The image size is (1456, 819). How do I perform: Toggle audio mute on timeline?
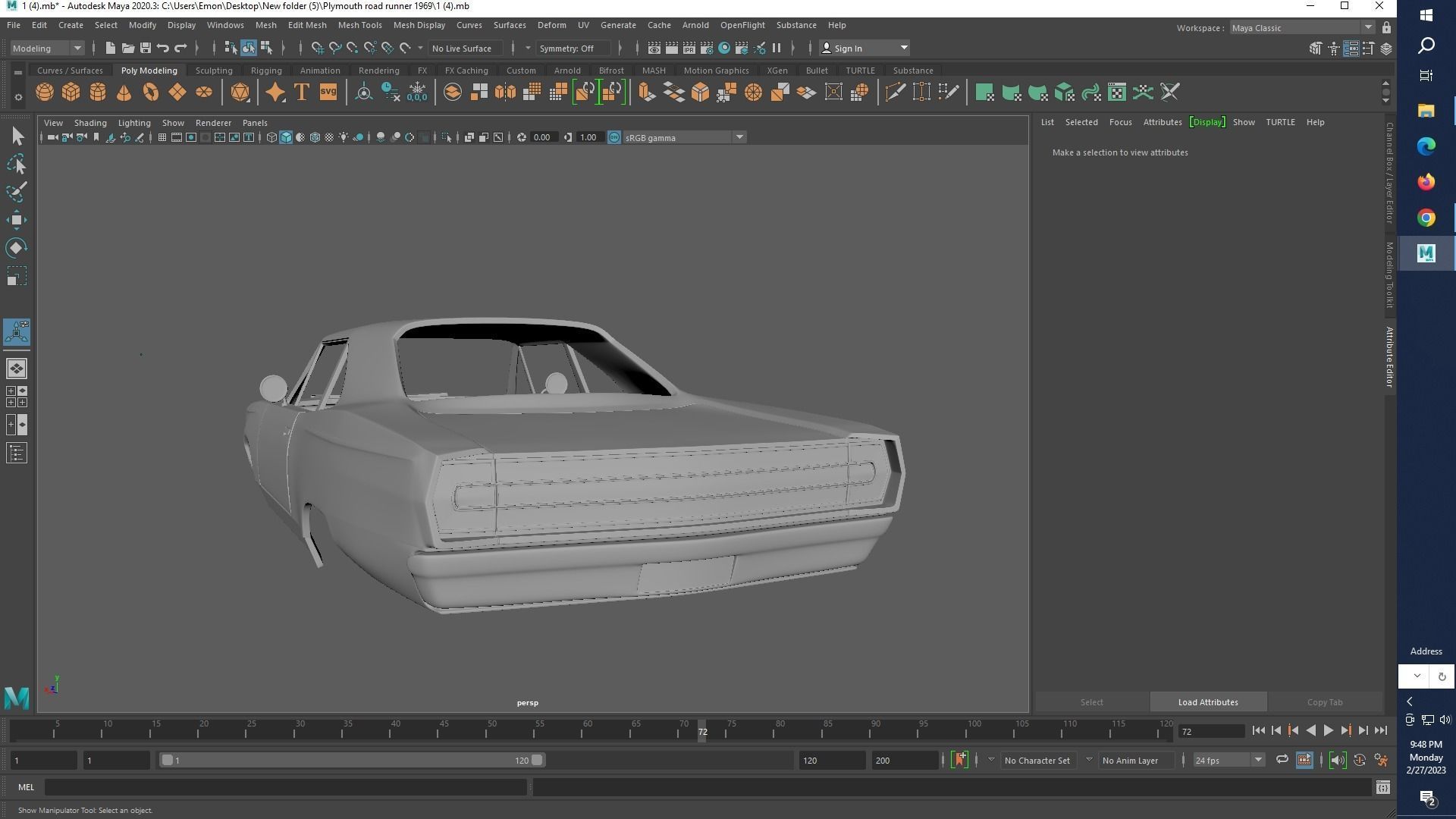click(x=1337, y=760)
